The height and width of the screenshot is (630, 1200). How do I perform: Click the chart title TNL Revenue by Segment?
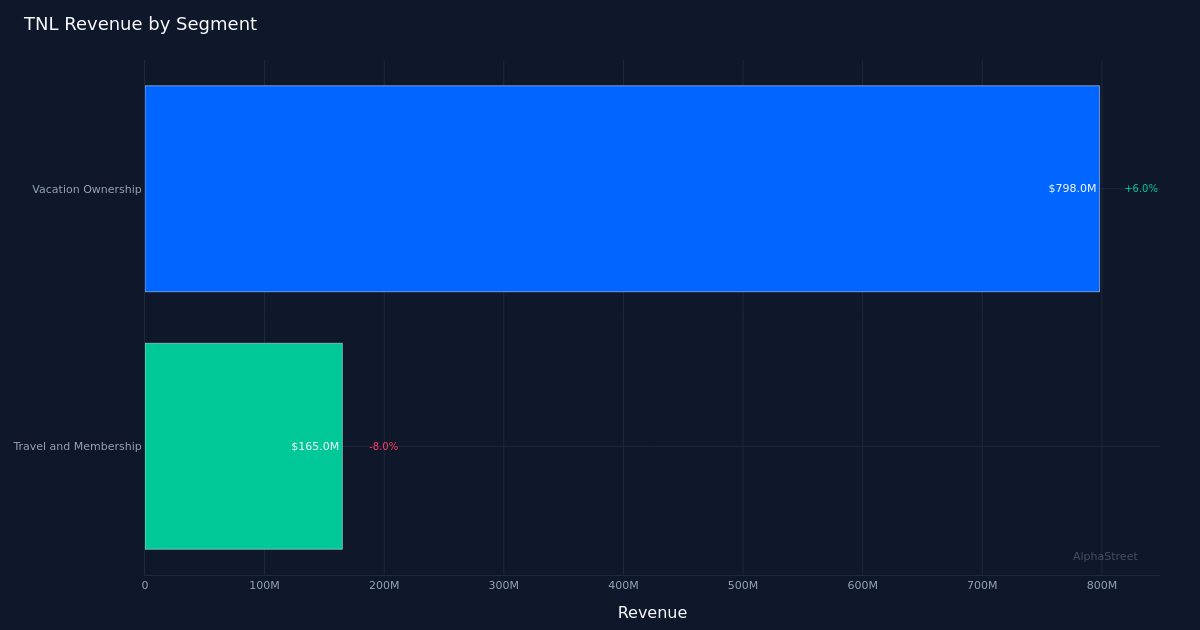point(140,24)
